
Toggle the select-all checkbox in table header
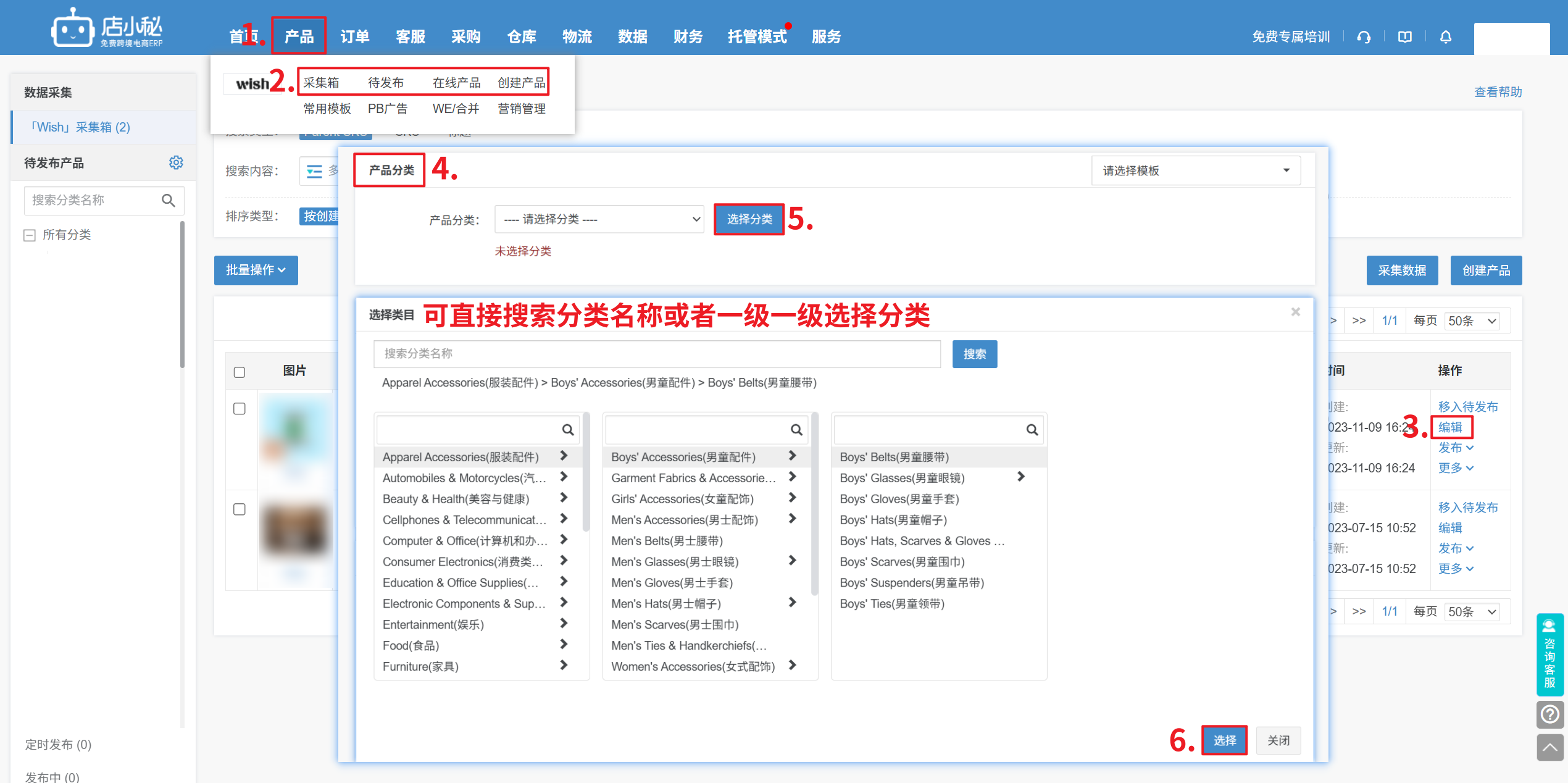pyautogui.click(x=240, y=372)
